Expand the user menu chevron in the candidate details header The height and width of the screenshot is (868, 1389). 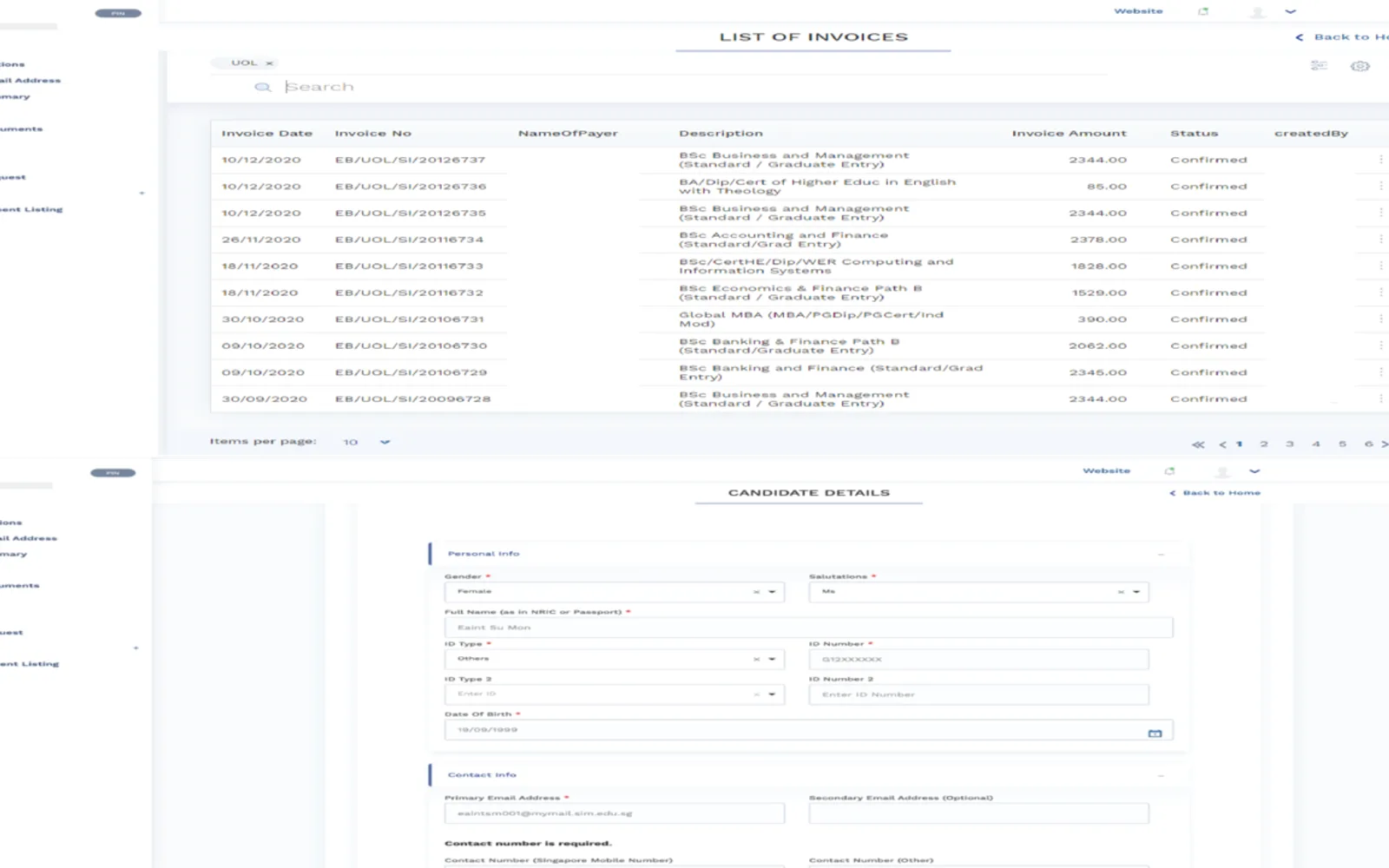(x=1254, y=471)
